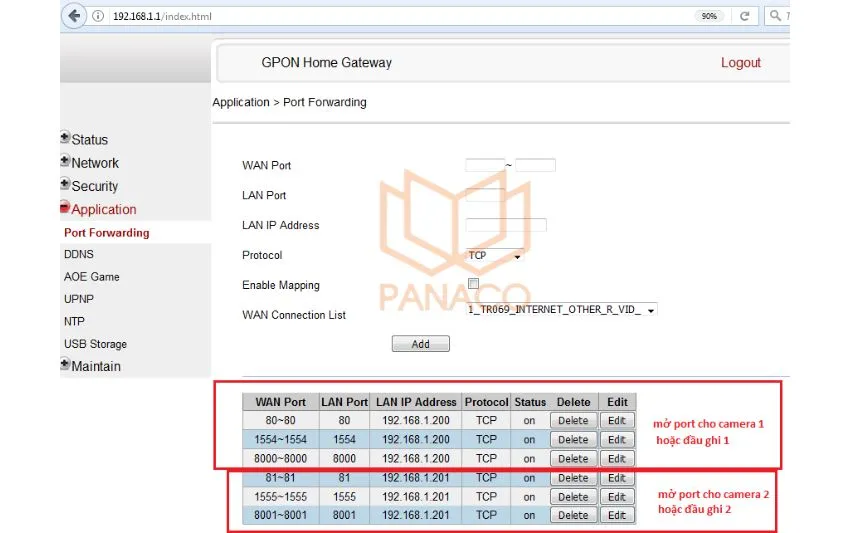Click the WAN Port column header
This screenshot has height=533, width=850.
[x=280, y=402]
